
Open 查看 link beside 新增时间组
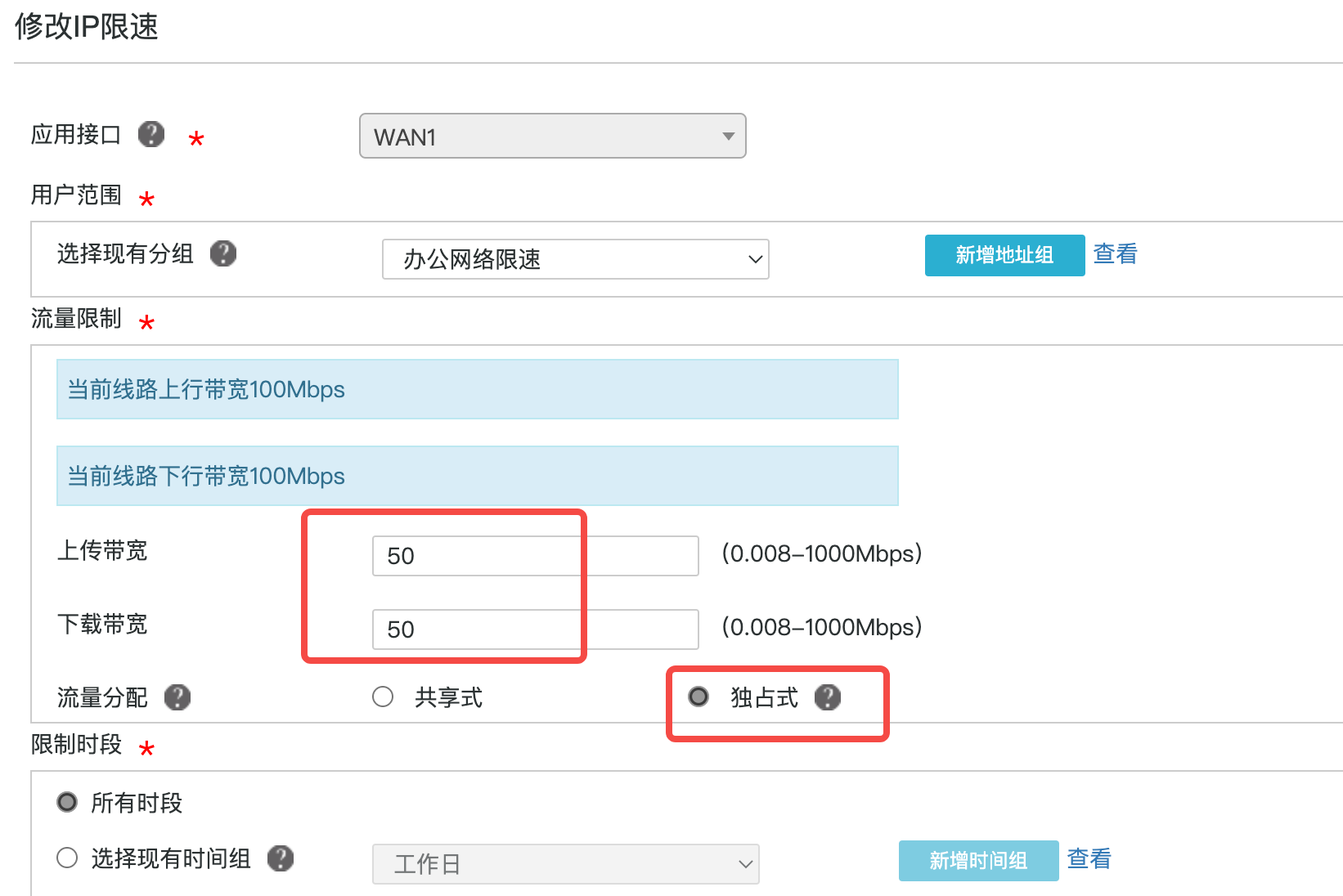tap(1089, 859)
